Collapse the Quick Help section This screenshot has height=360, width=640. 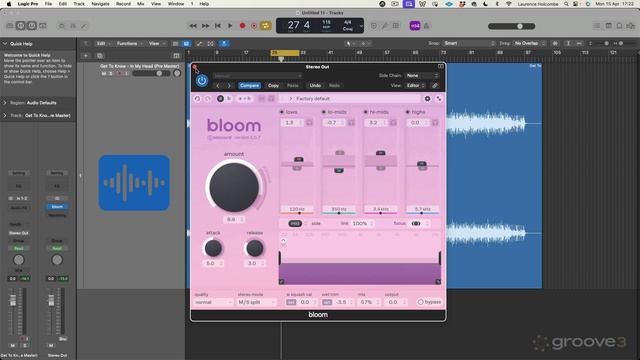click(5, 44)
